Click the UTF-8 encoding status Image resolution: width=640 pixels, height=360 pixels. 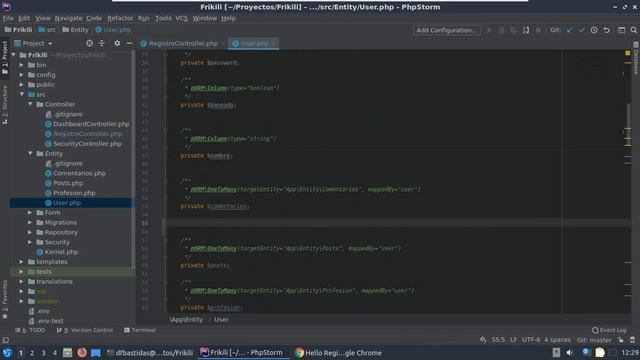click(x=531, y=340)
